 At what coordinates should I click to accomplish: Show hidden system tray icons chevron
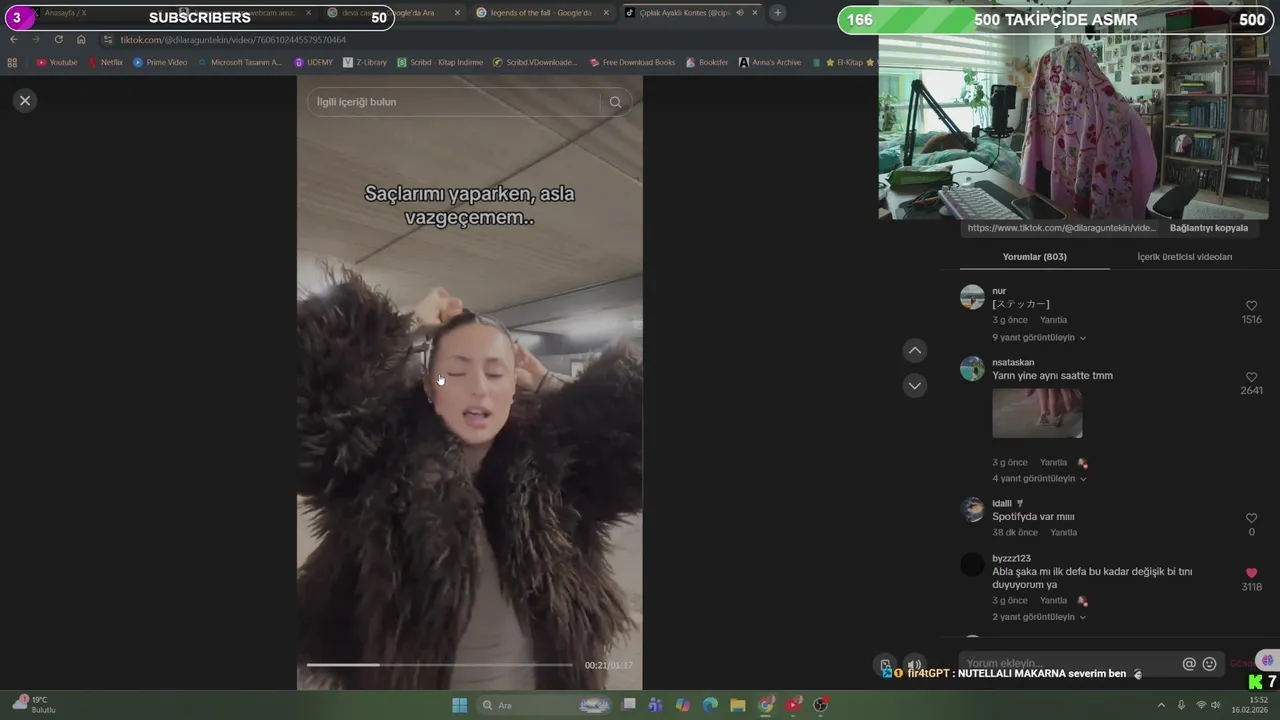pos(1161,705)
